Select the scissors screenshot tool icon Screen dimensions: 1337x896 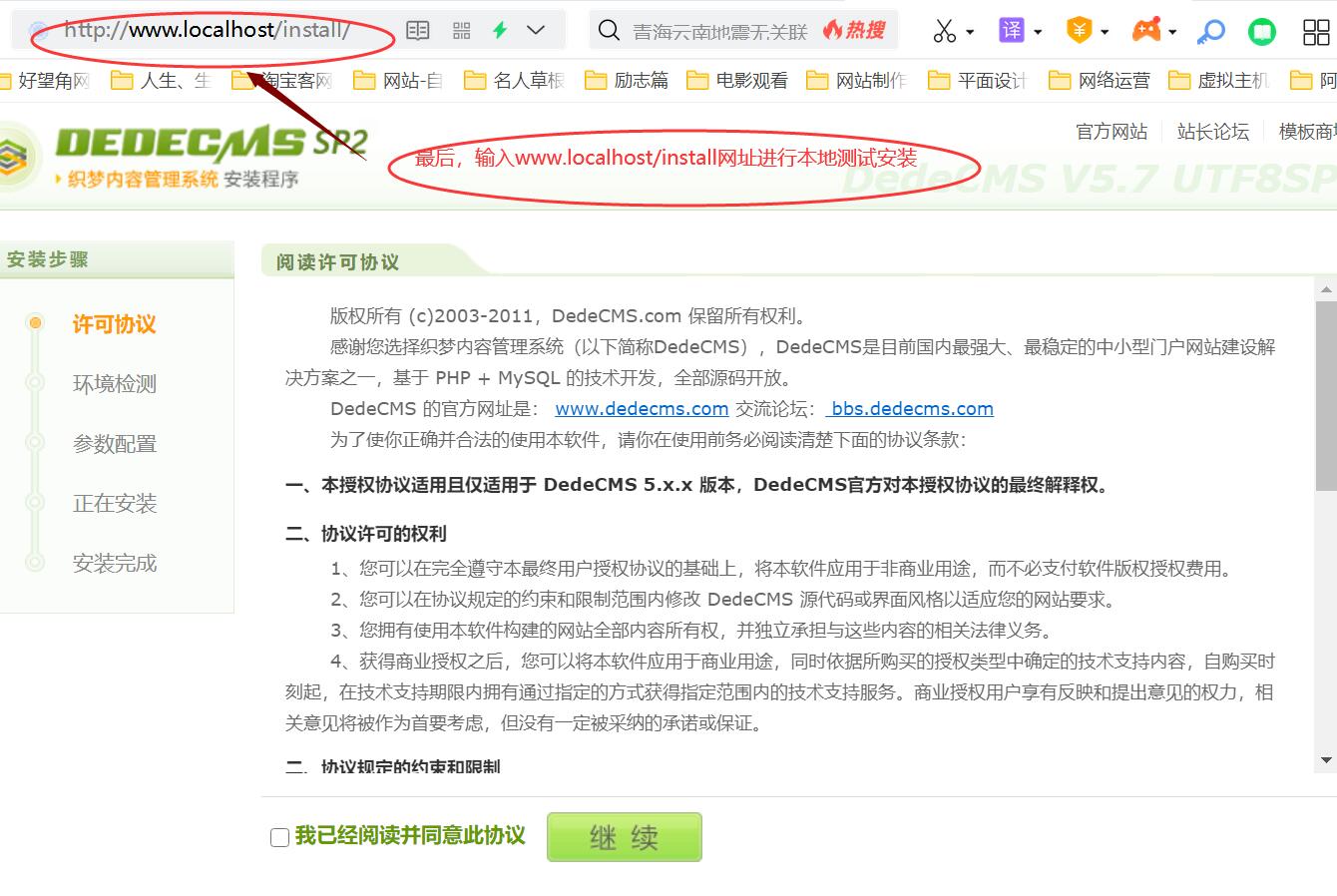(x=944, y=32)
